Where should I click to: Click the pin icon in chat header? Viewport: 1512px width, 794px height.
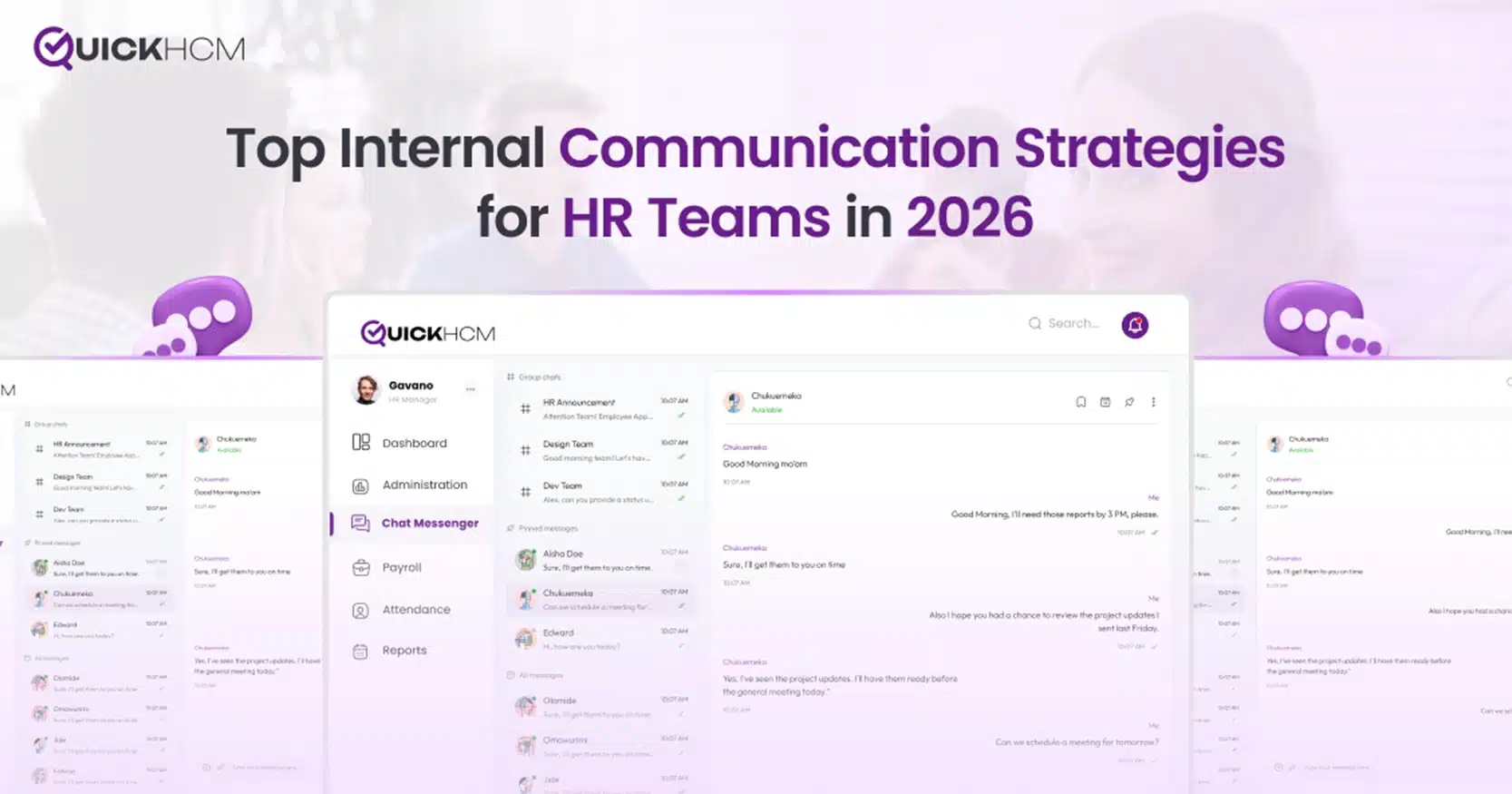pyautogui.click(x=1129, y=402)
